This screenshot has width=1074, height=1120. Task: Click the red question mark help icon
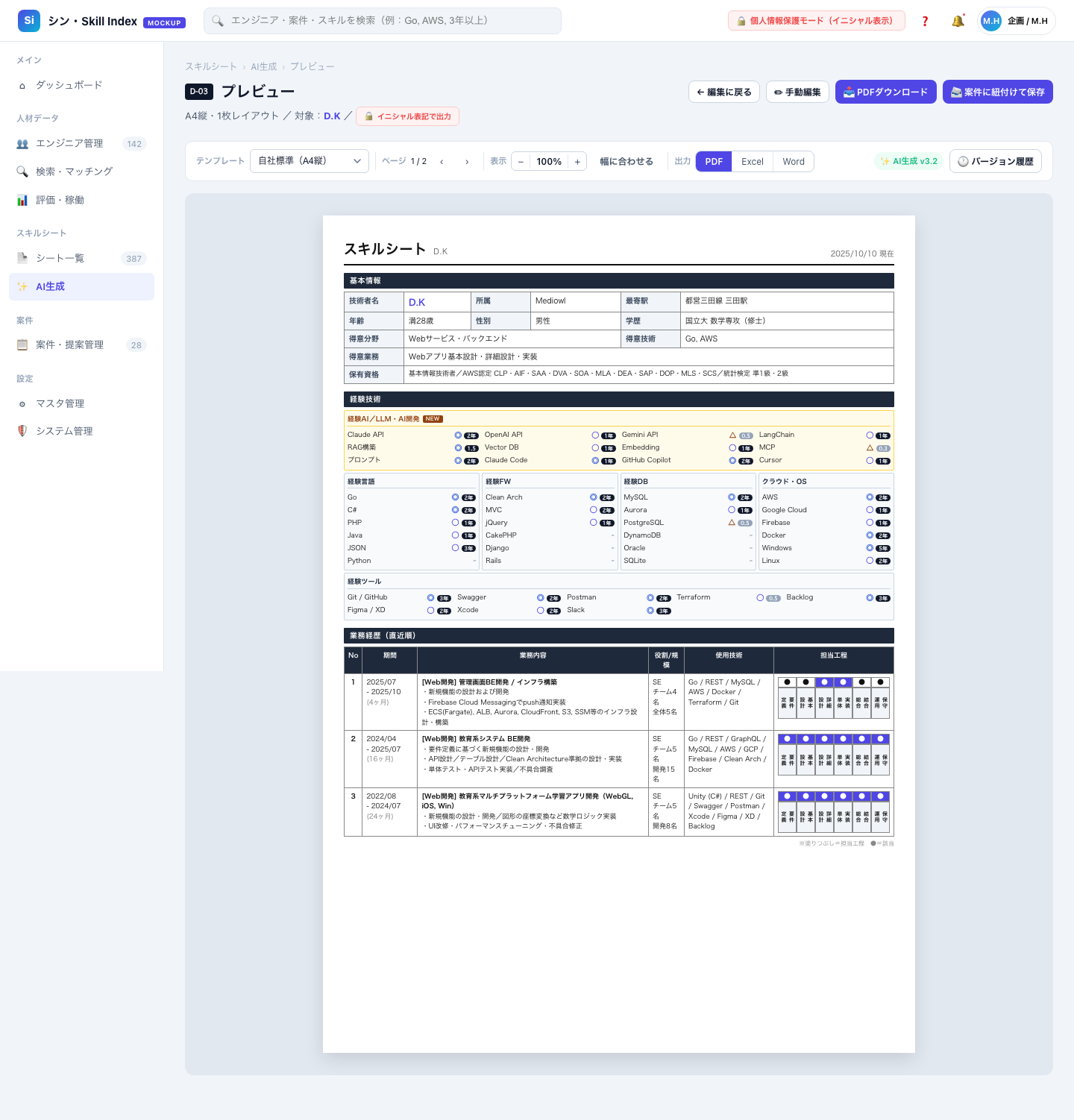tap(925, 21)
